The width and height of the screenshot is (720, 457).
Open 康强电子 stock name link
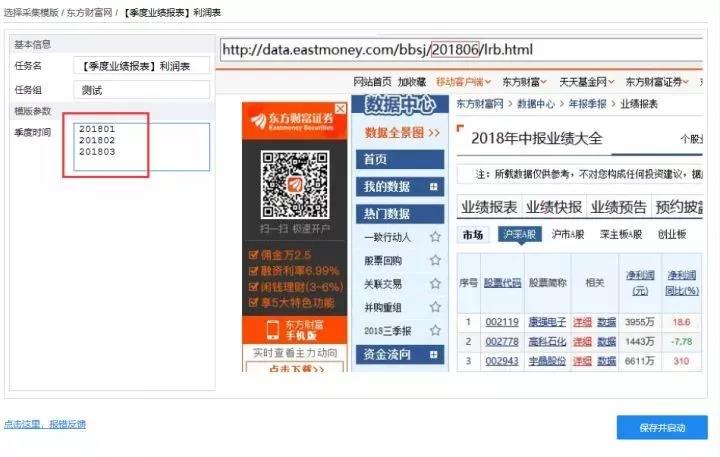pyautogui.click(x=547, y=322)
